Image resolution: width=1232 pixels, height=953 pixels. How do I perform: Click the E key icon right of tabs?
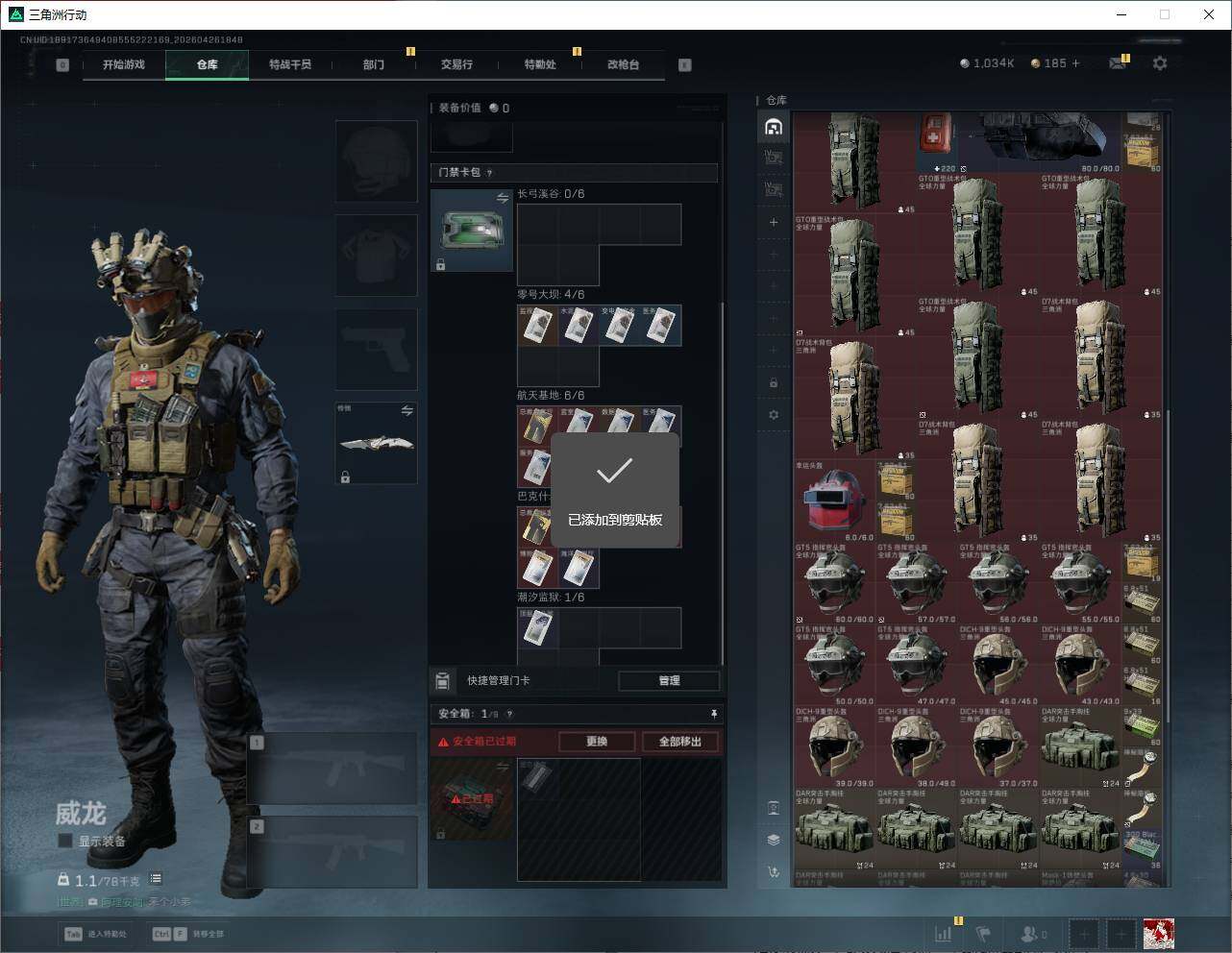pos(685,65)
